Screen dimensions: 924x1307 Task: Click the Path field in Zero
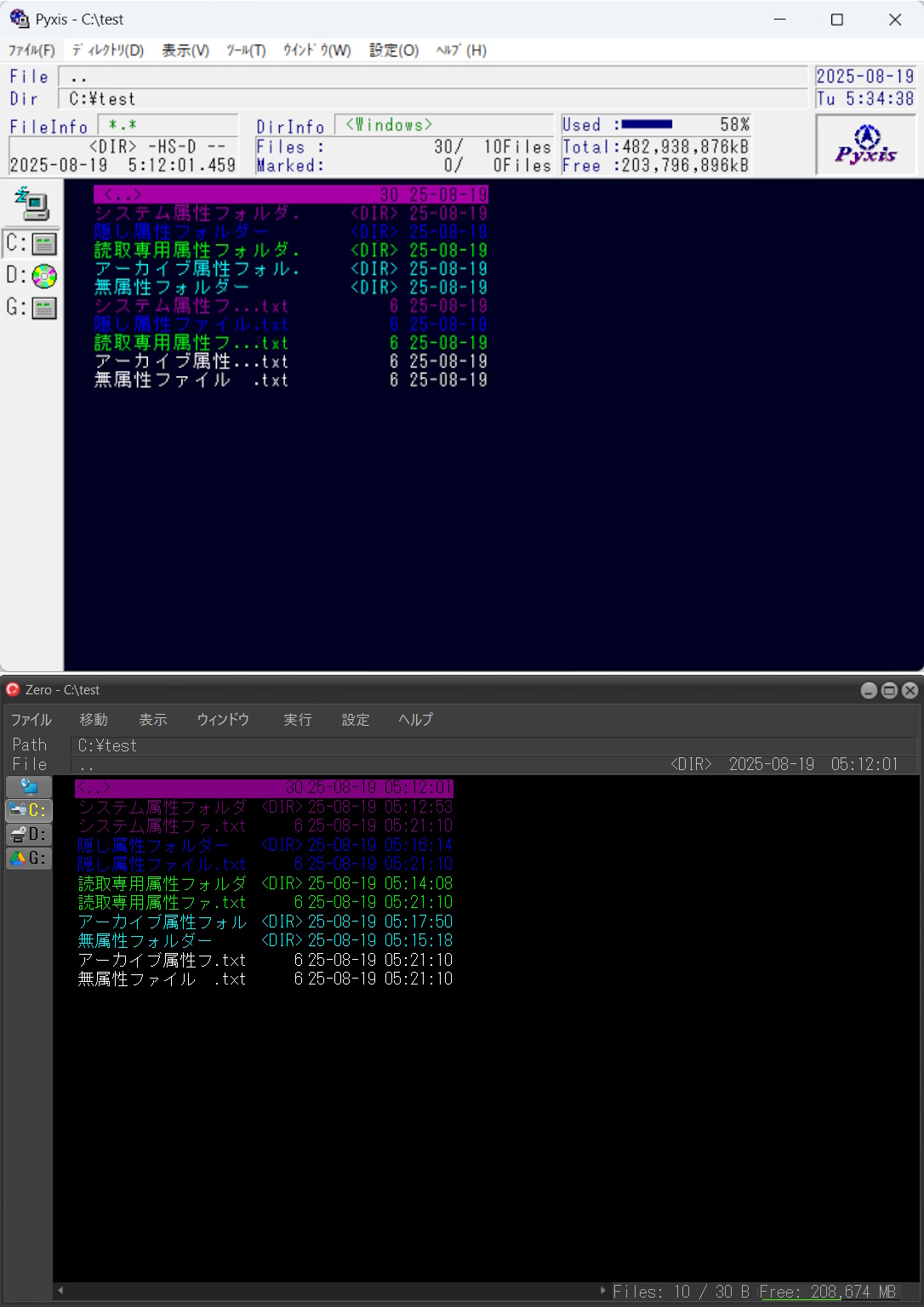click(493, 745)
